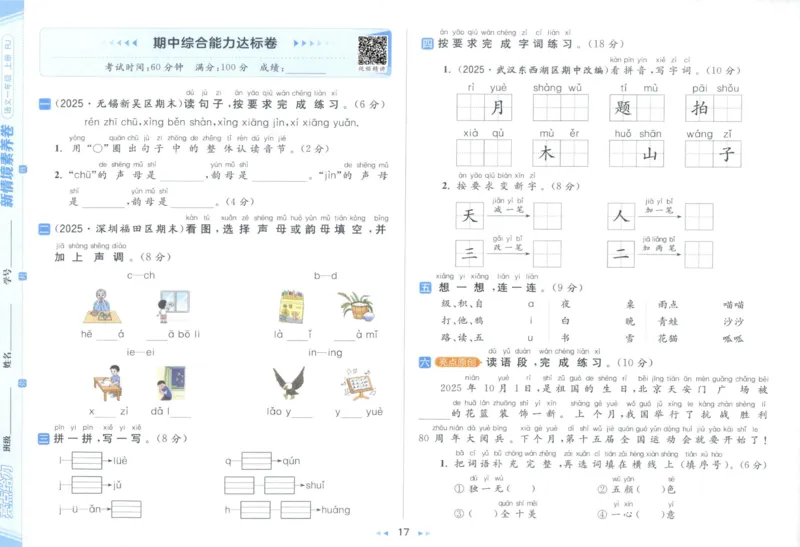The image size is (800, 547).
Task: Click the matching word 青蛙
Action: (668, 321)
